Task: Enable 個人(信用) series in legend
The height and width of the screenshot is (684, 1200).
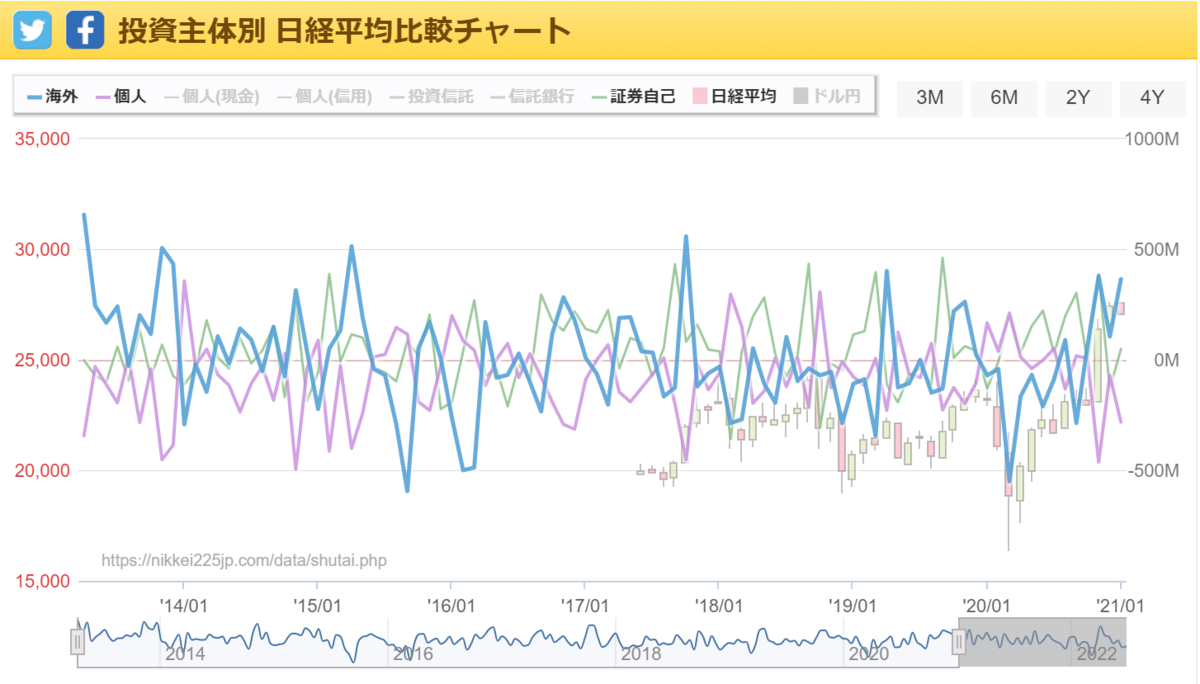Action: [x=324, y=97]
